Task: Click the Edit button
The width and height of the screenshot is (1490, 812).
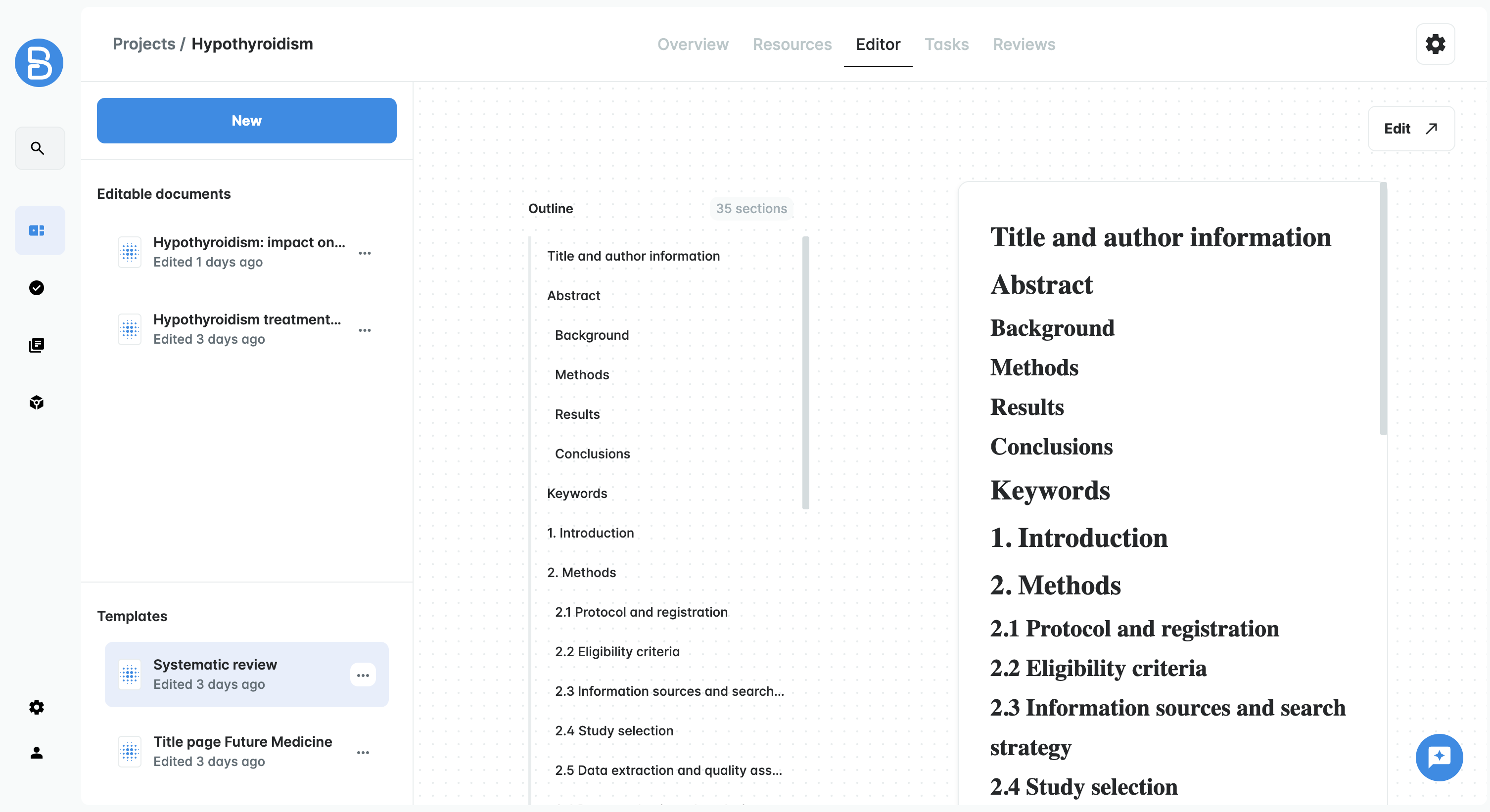Action: click(1410, 129)
